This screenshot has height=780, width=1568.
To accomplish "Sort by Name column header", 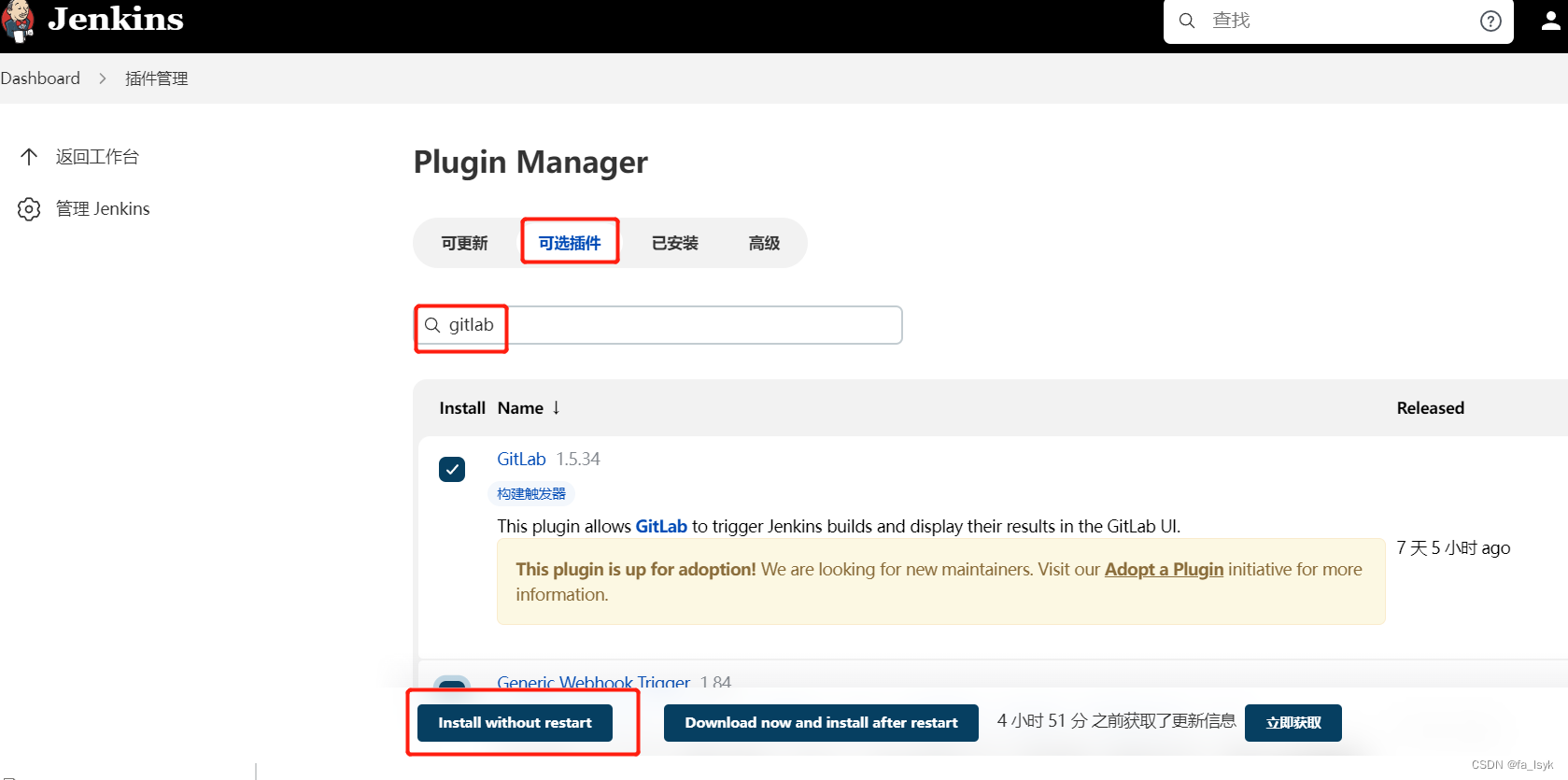I will tap(520, 408).
